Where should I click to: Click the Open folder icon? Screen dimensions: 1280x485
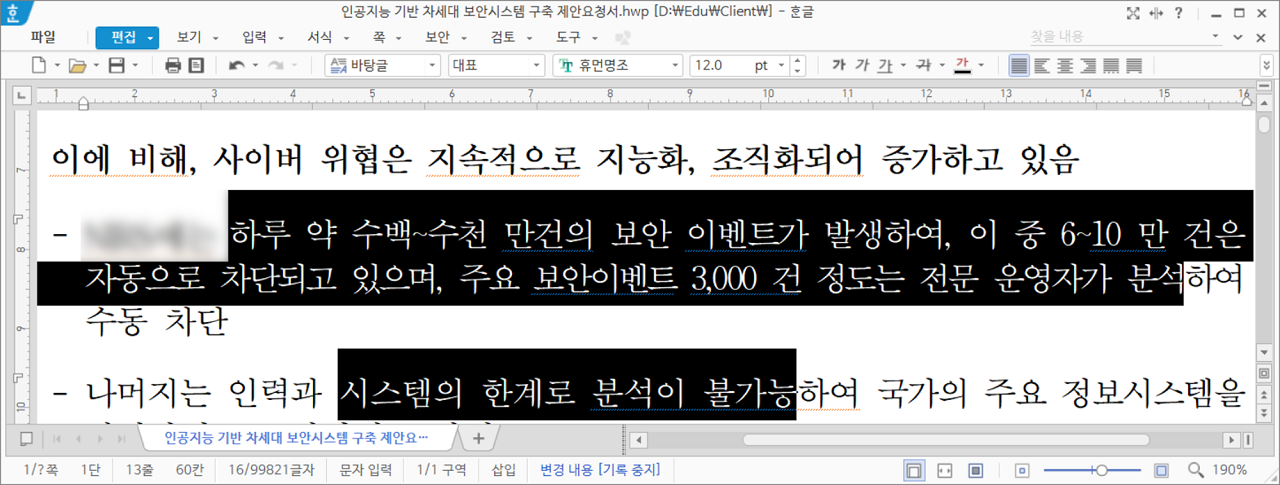point(77,65)
